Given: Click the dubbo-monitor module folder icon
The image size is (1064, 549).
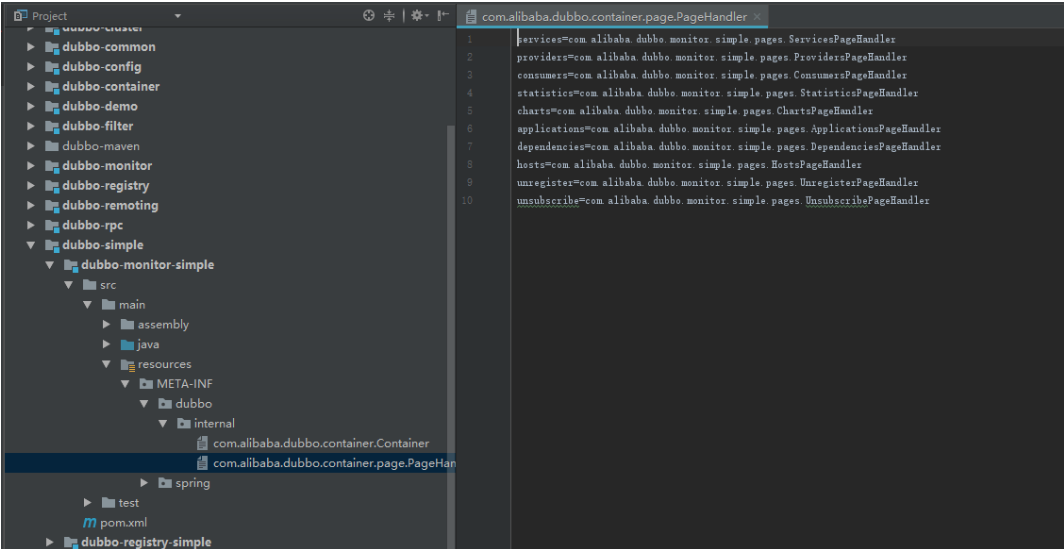Looking at the screenshot, I should [52, 166].
